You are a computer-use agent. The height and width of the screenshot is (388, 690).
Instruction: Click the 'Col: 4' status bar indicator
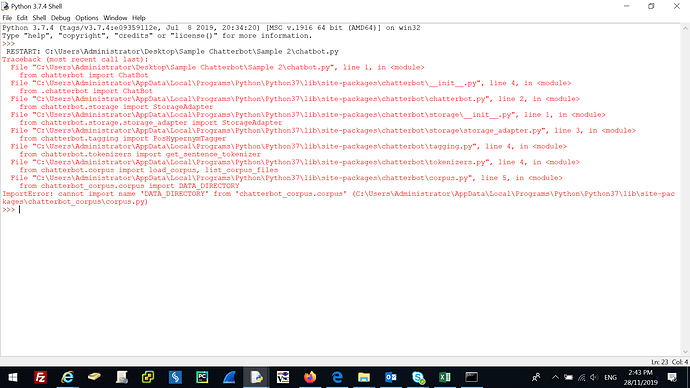680,362
